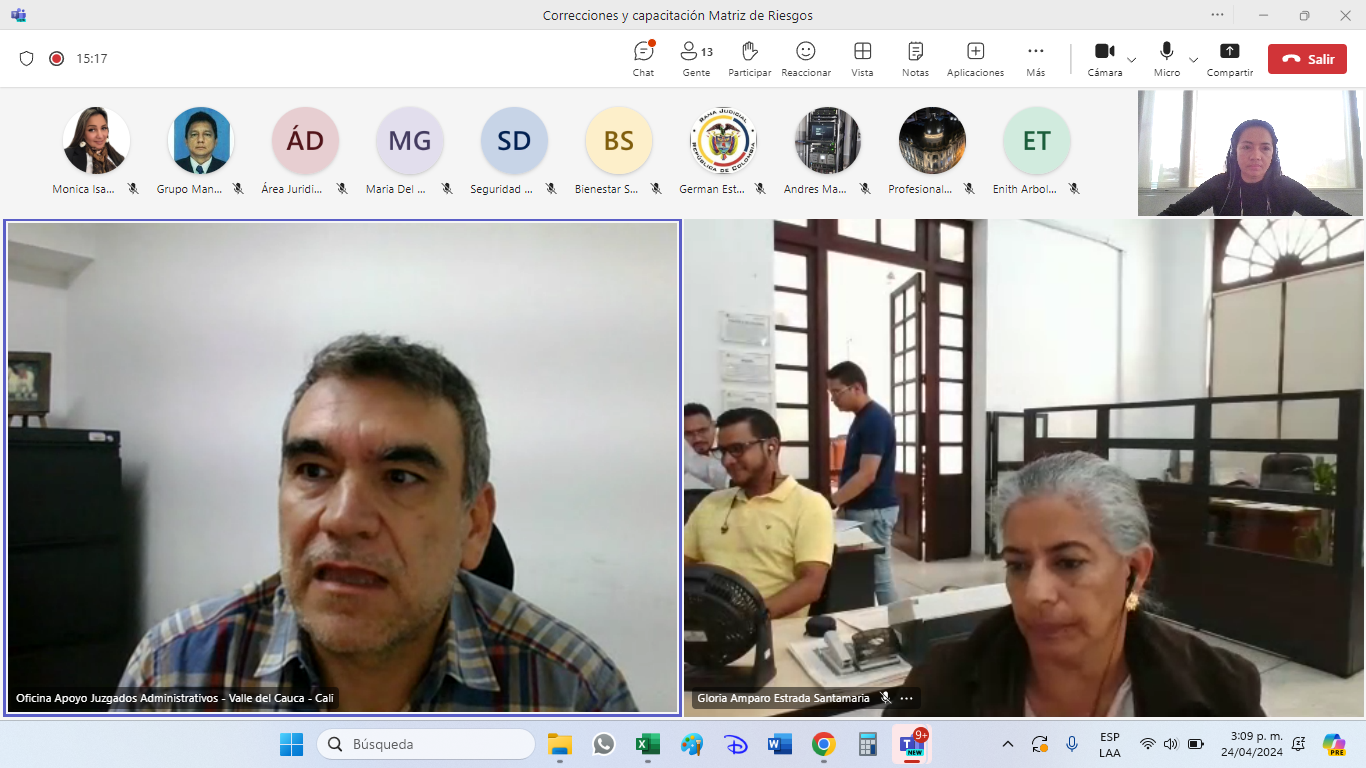
Task: Open Microsoft Teams taskbar icon
Action: click(912, 744)
